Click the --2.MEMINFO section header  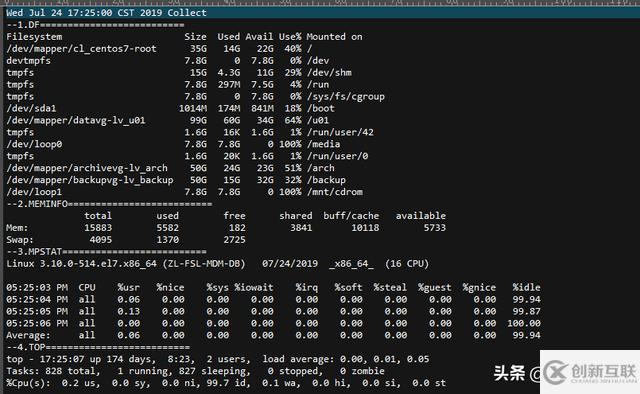point(109,204)
